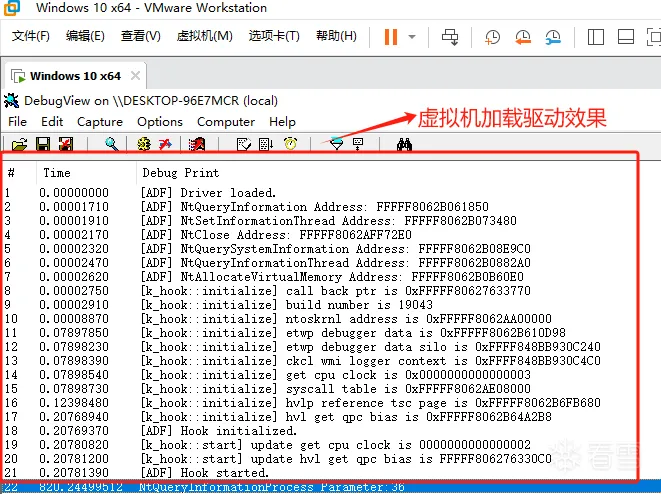Image resolution: width=661 pixels, height=494 pixels.
Task: Take a snapshot of this virtual machine
Action: coord(492,37)
